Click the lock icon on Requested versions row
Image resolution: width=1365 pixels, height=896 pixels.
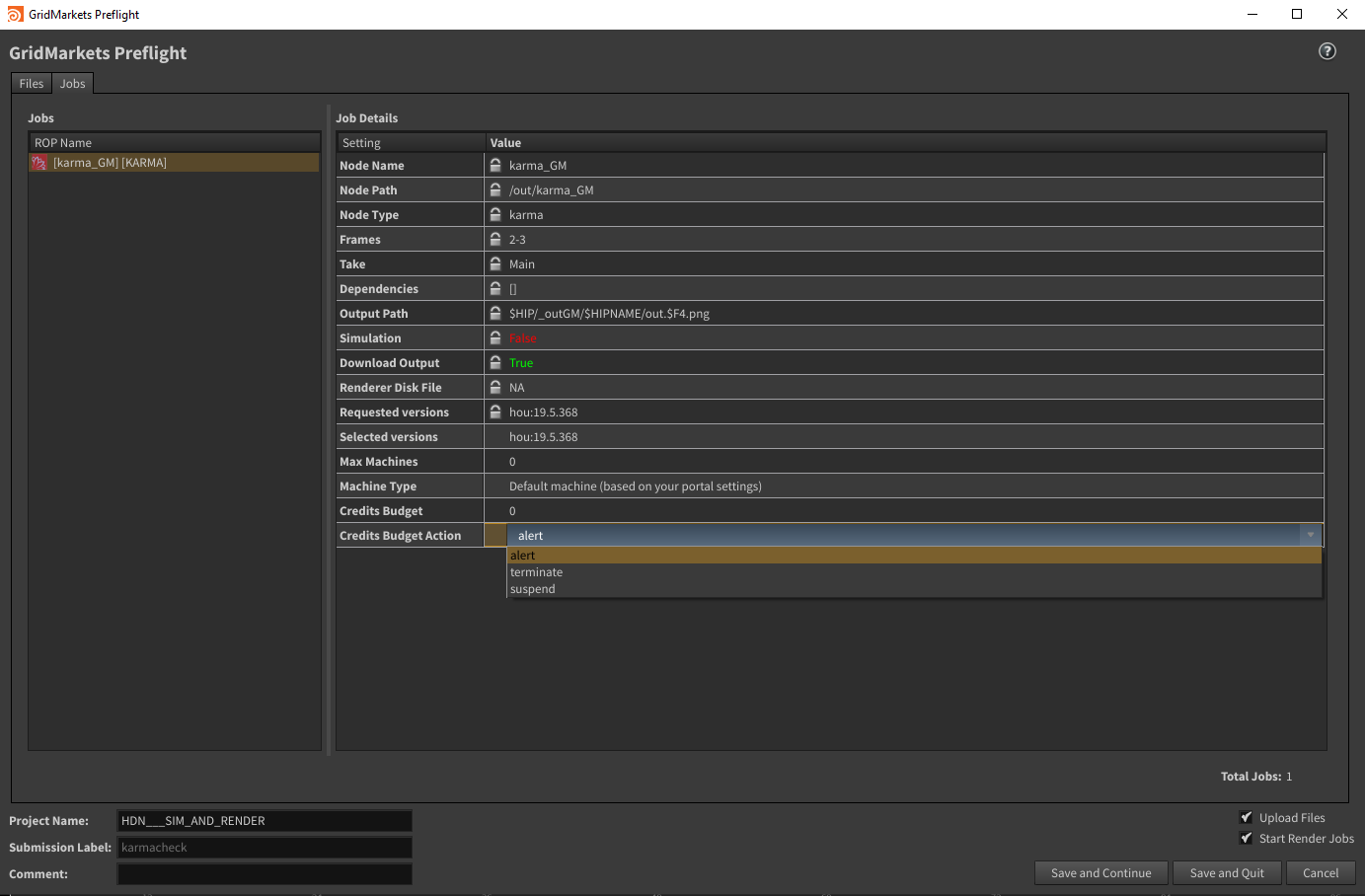click(x=495, y=411)
